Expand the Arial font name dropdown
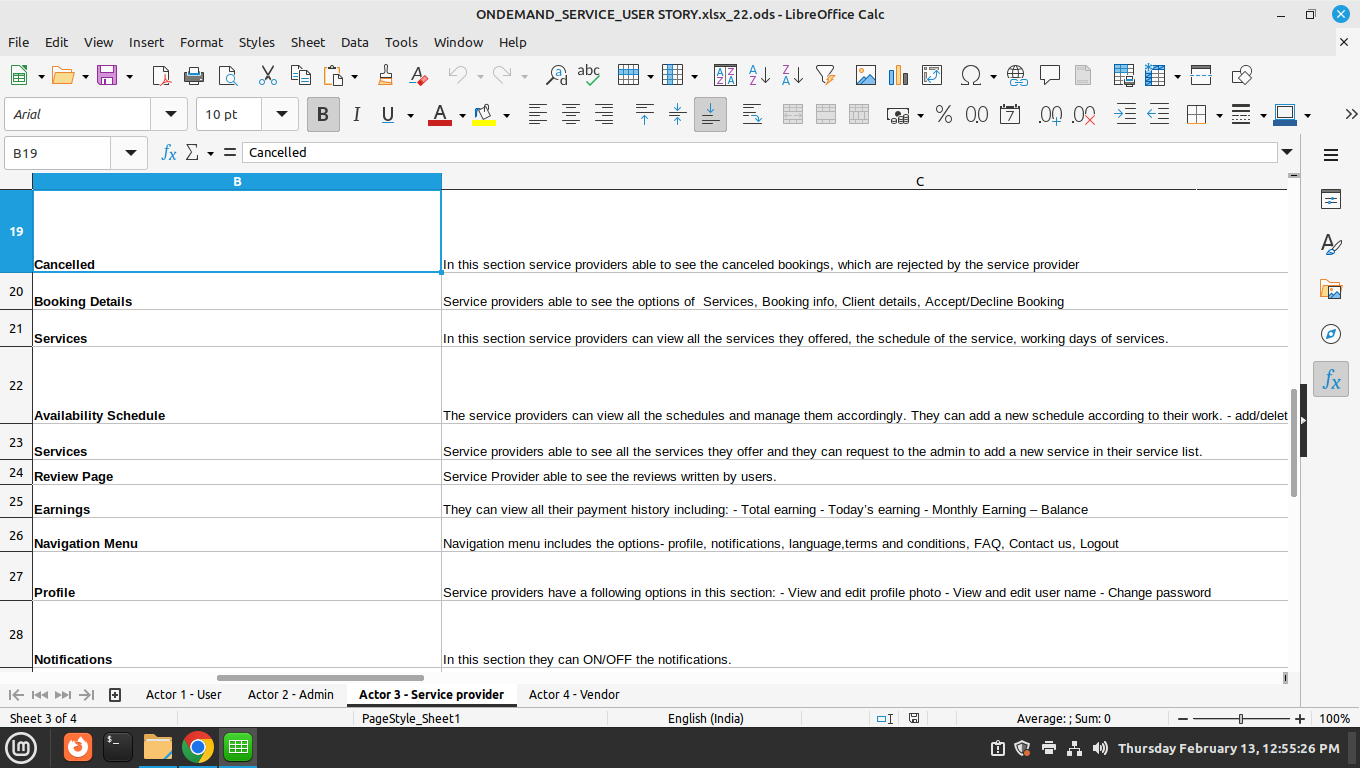 [x=169, y=115]
